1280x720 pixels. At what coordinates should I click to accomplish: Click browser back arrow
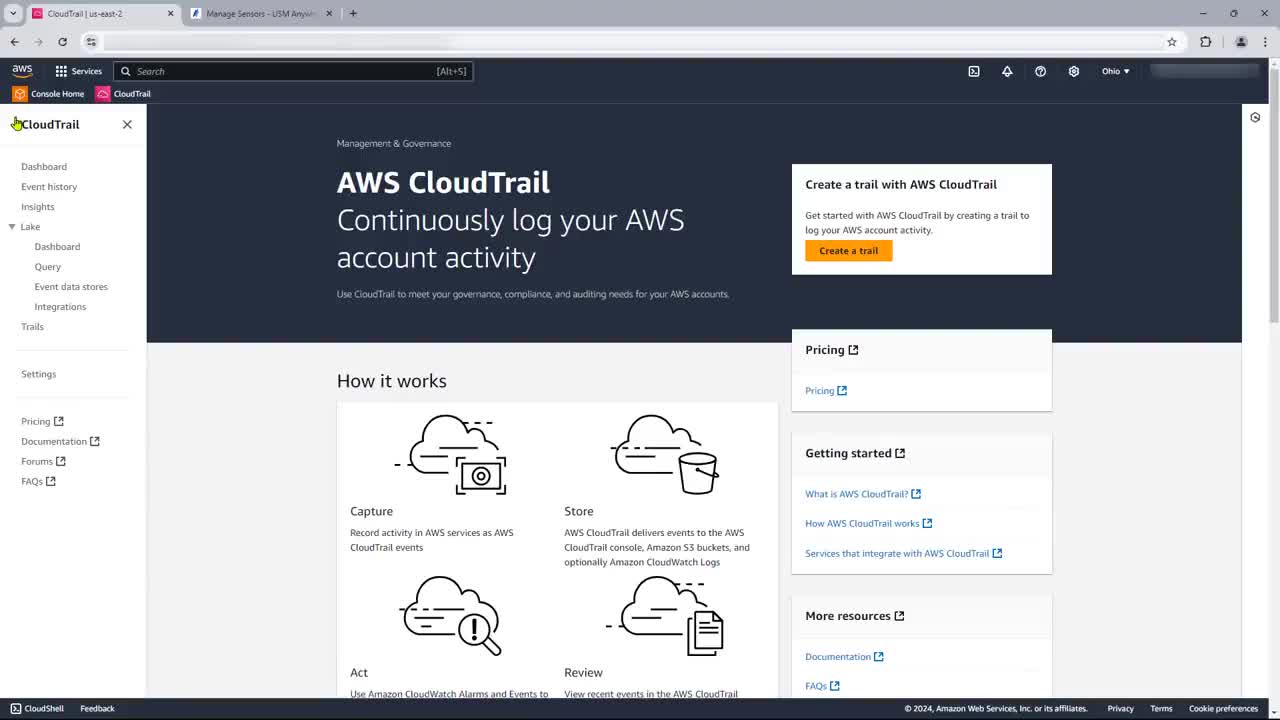pyautogui.click(x=15, y=42)
